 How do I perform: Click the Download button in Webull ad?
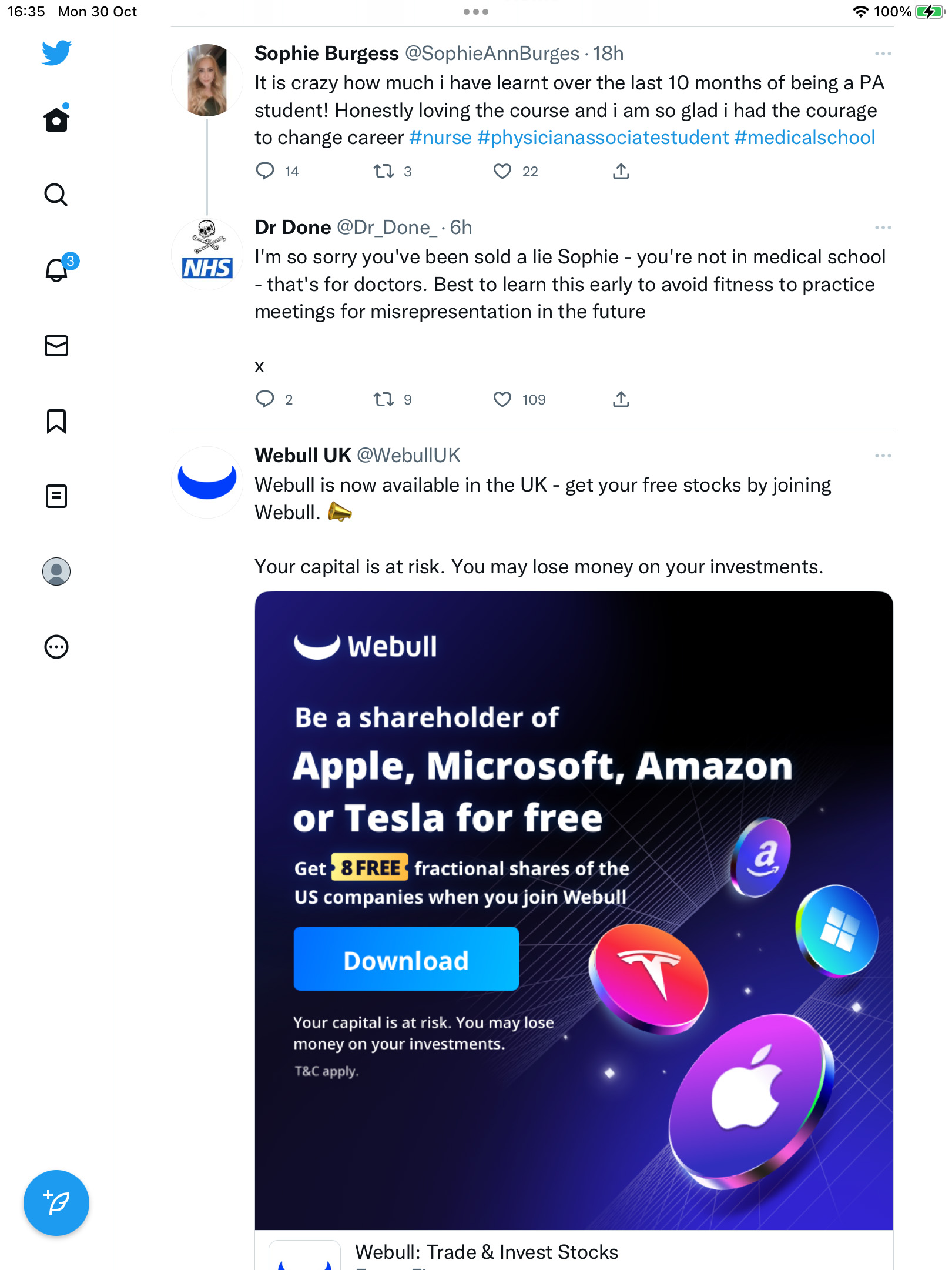406,959
